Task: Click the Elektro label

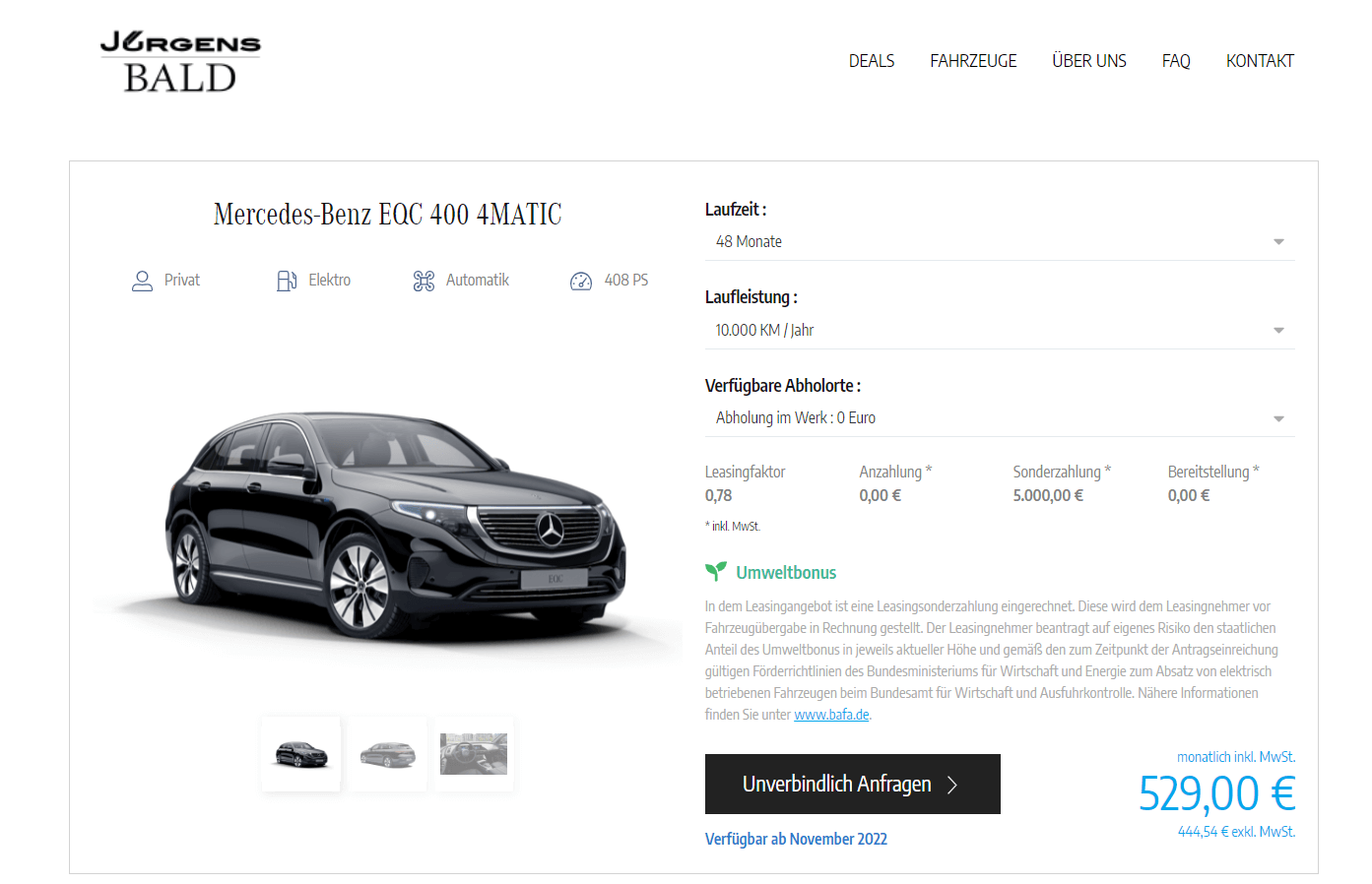Action: pyautogui.click(x=329, y=281)
